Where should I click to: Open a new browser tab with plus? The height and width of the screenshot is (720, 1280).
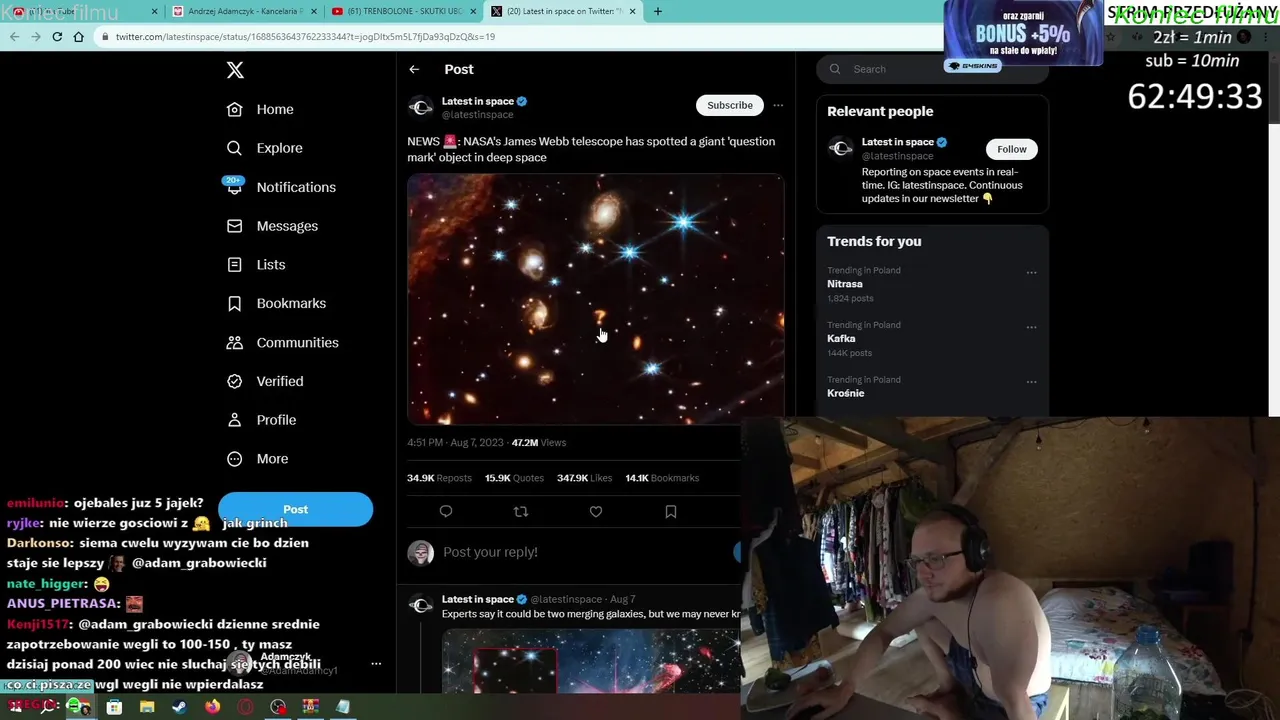point(657,11)
